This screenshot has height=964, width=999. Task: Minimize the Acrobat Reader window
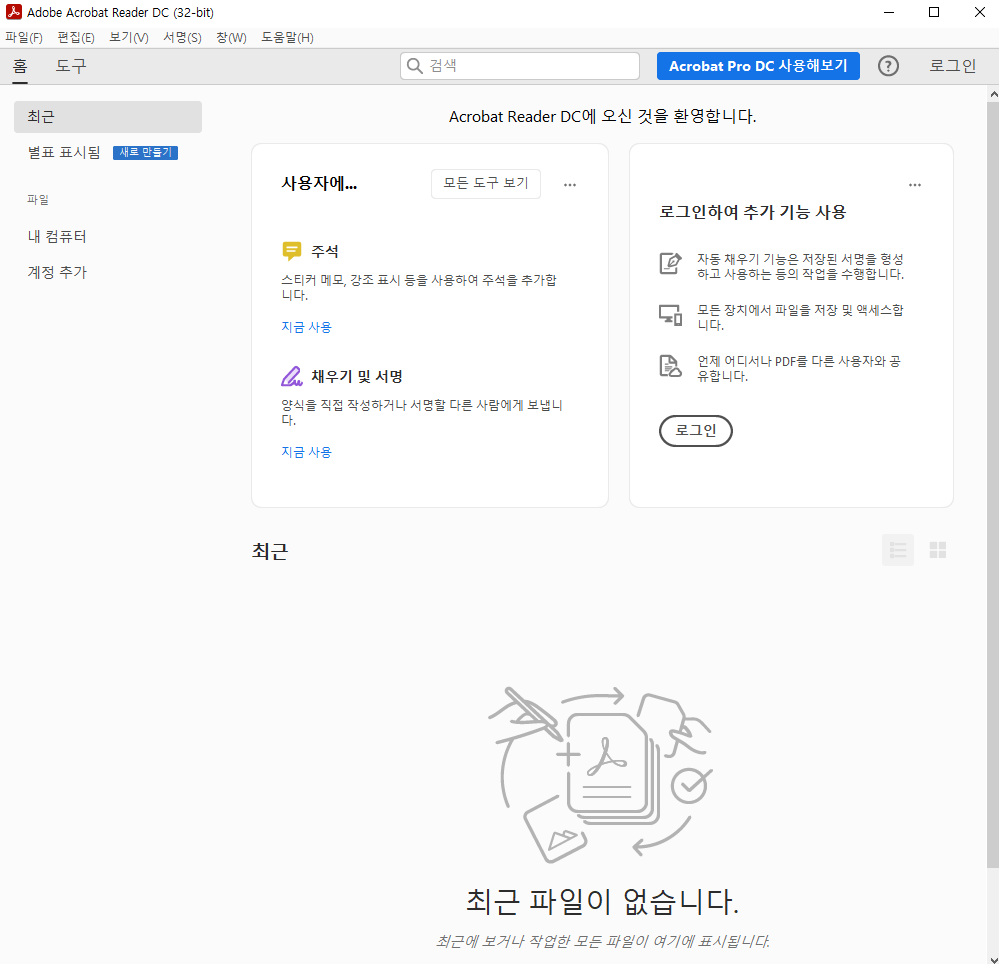click(889, 12)
